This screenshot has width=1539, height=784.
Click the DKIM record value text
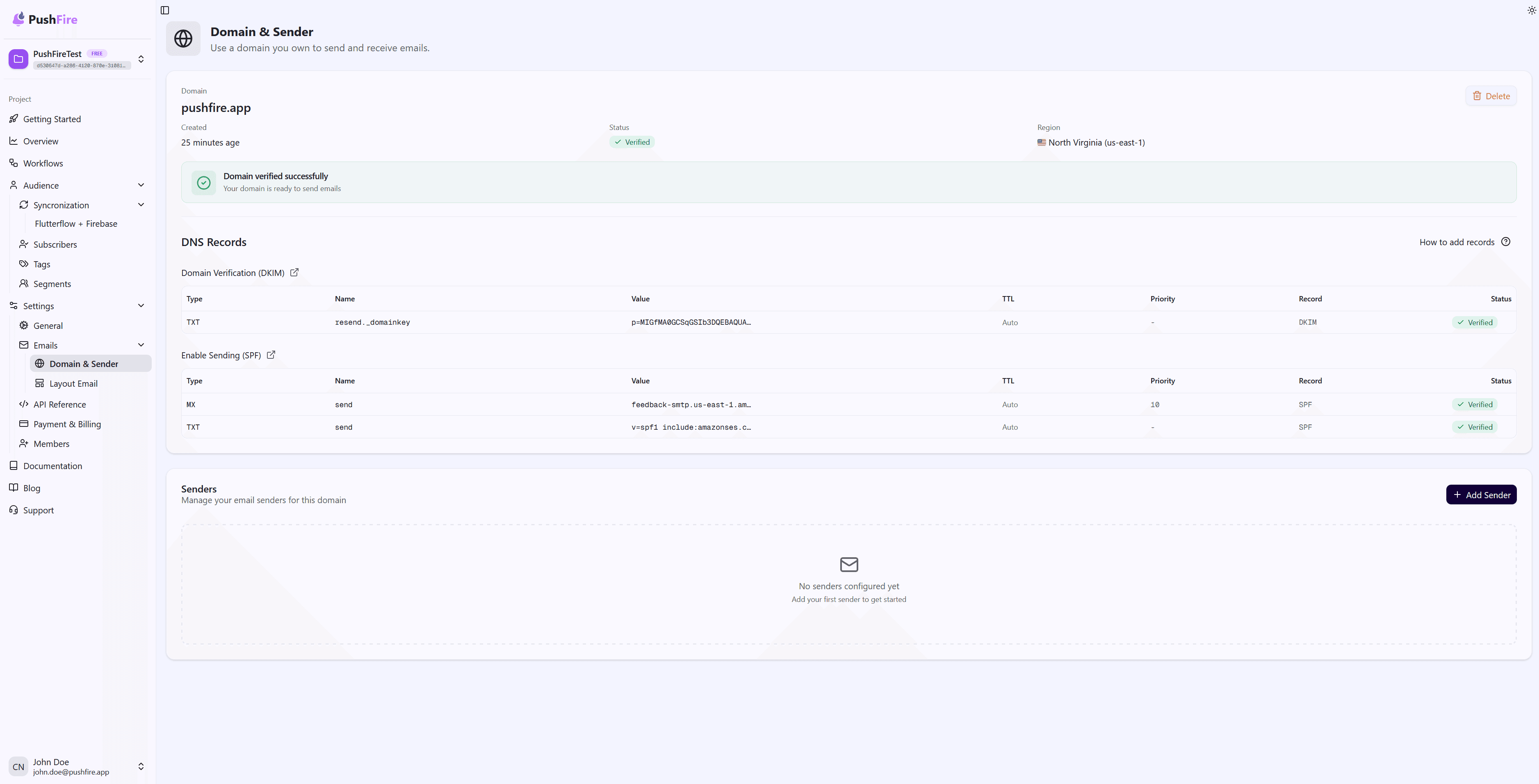(x=691, y=322)
